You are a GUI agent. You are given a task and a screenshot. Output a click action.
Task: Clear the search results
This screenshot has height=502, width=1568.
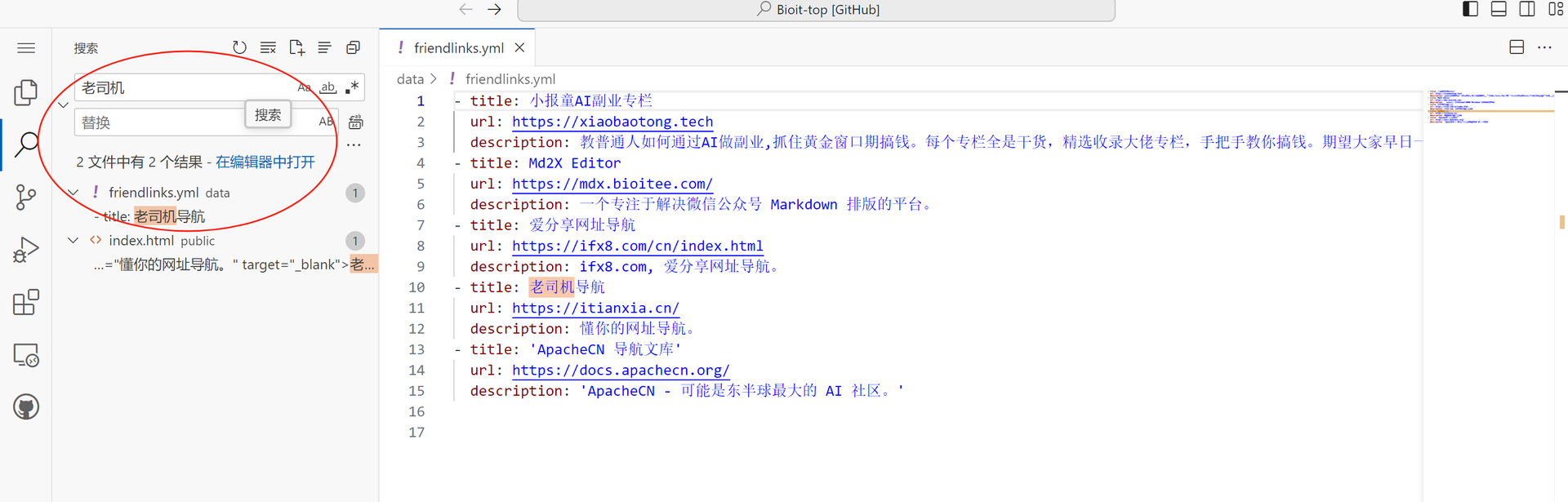pyautogui.click(x=268, y=48)
